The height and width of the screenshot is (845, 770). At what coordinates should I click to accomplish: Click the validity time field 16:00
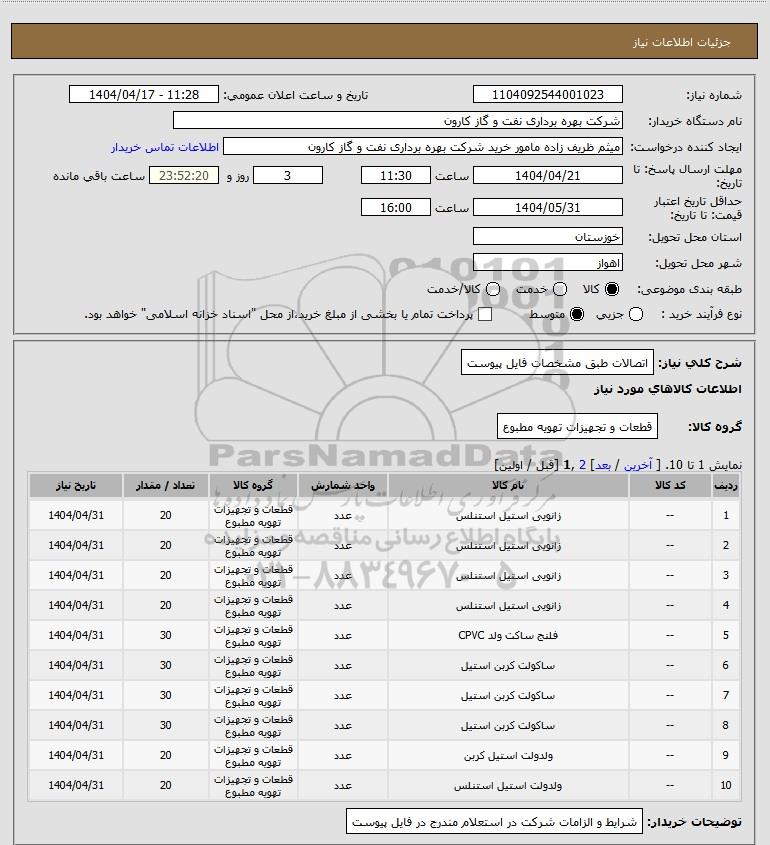(x=396, y=207)
